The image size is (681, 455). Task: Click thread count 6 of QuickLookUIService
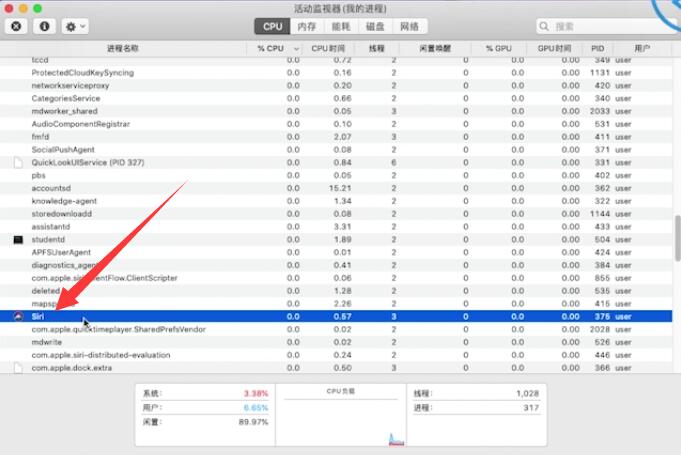tap(393, 163)
